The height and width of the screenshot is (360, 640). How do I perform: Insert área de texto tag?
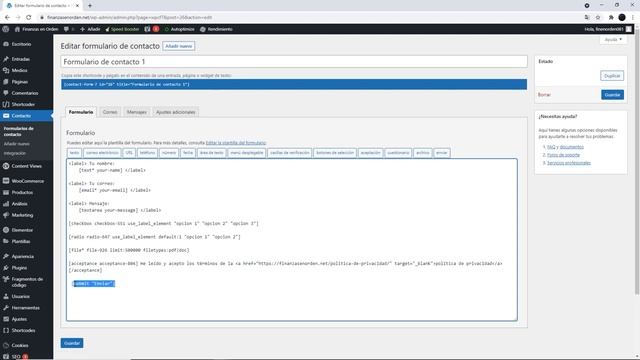tap(211, 153)
